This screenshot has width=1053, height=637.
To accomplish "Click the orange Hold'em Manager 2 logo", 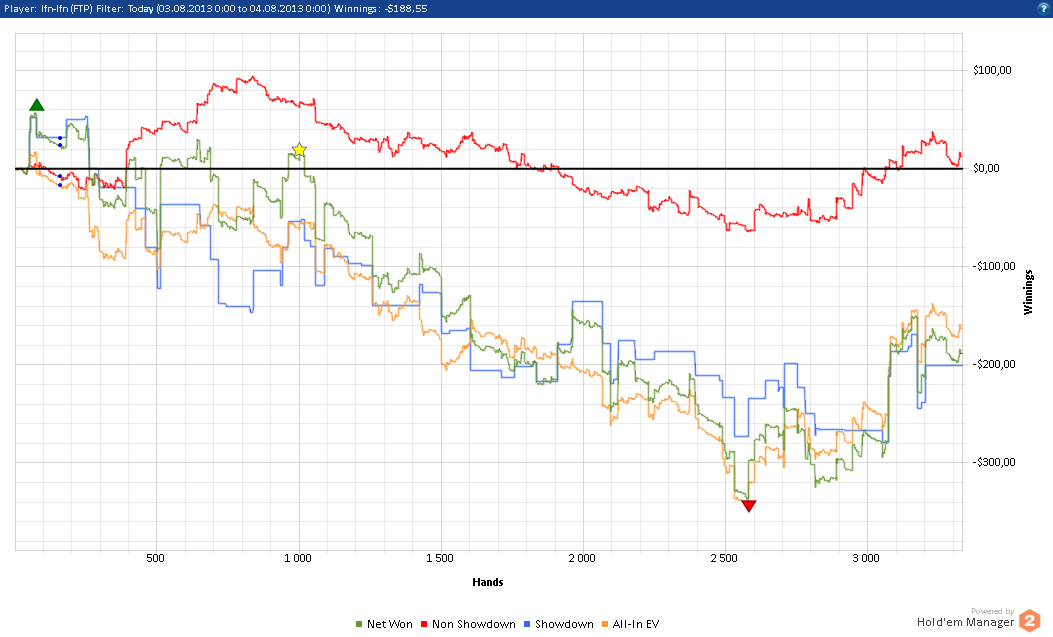I will coord(1029,621).
